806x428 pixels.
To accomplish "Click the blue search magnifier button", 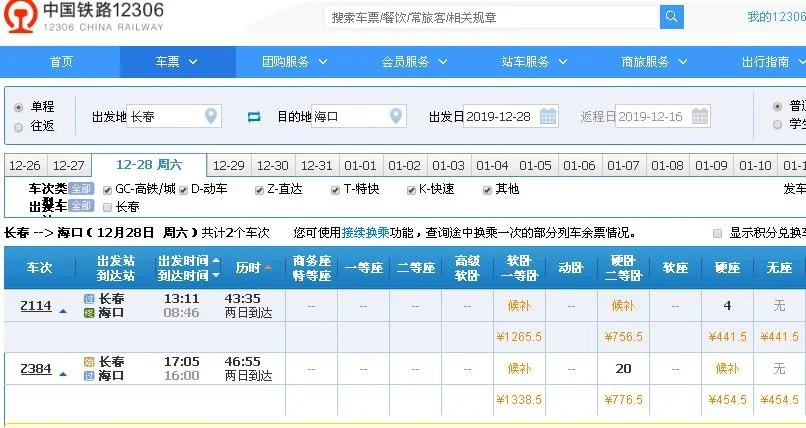I will click(671, 17).
